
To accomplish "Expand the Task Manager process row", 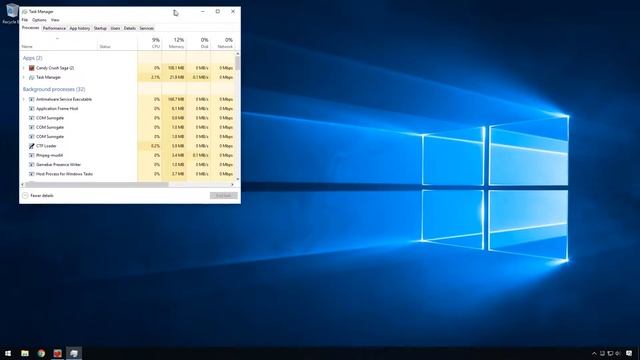I will tap(24, 77).
